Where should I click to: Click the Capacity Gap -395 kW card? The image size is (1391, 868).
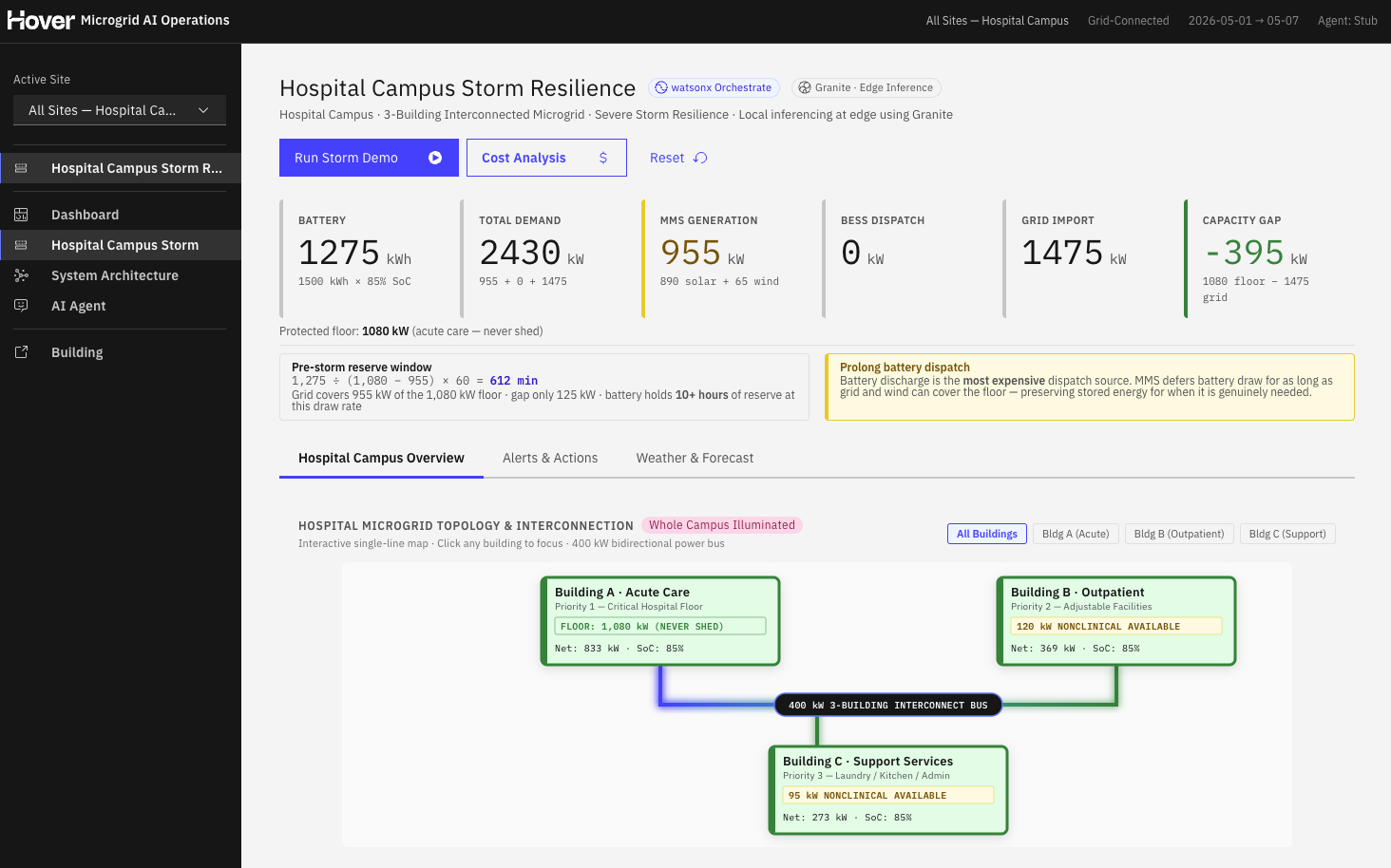tap(1269, 258)
